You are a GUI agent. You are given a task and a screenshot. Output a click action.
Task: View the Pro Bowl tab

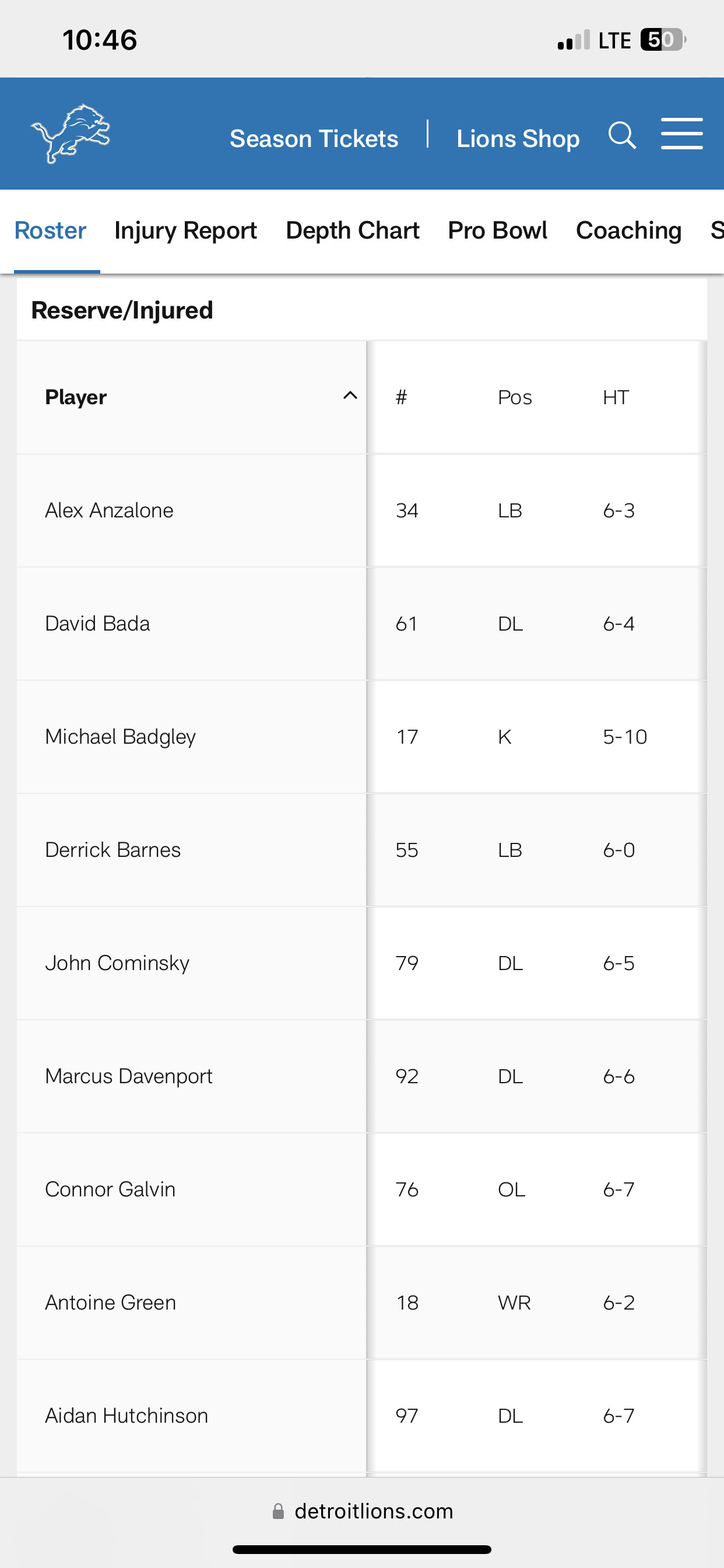(497, 230)
